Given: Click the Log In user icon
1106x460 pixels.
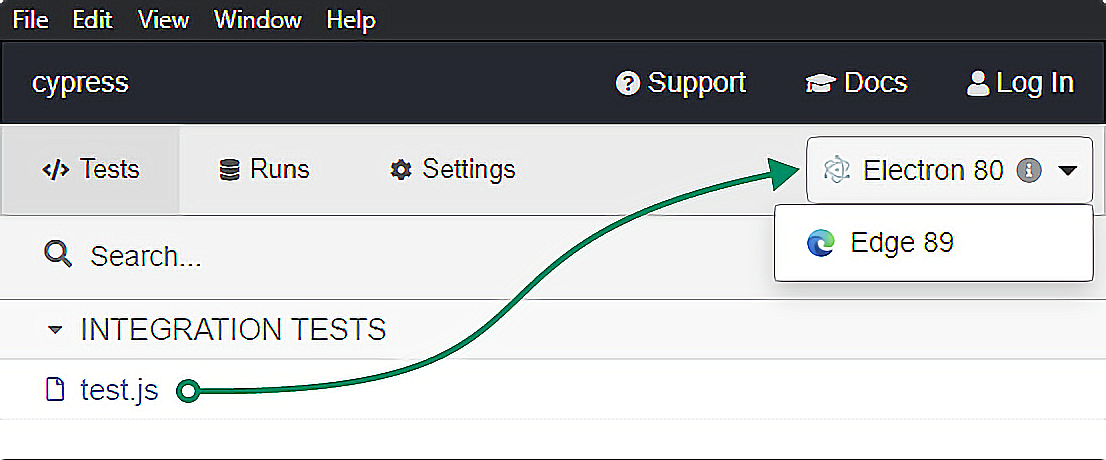Looking at the screenshot, I should coord(978,83).
